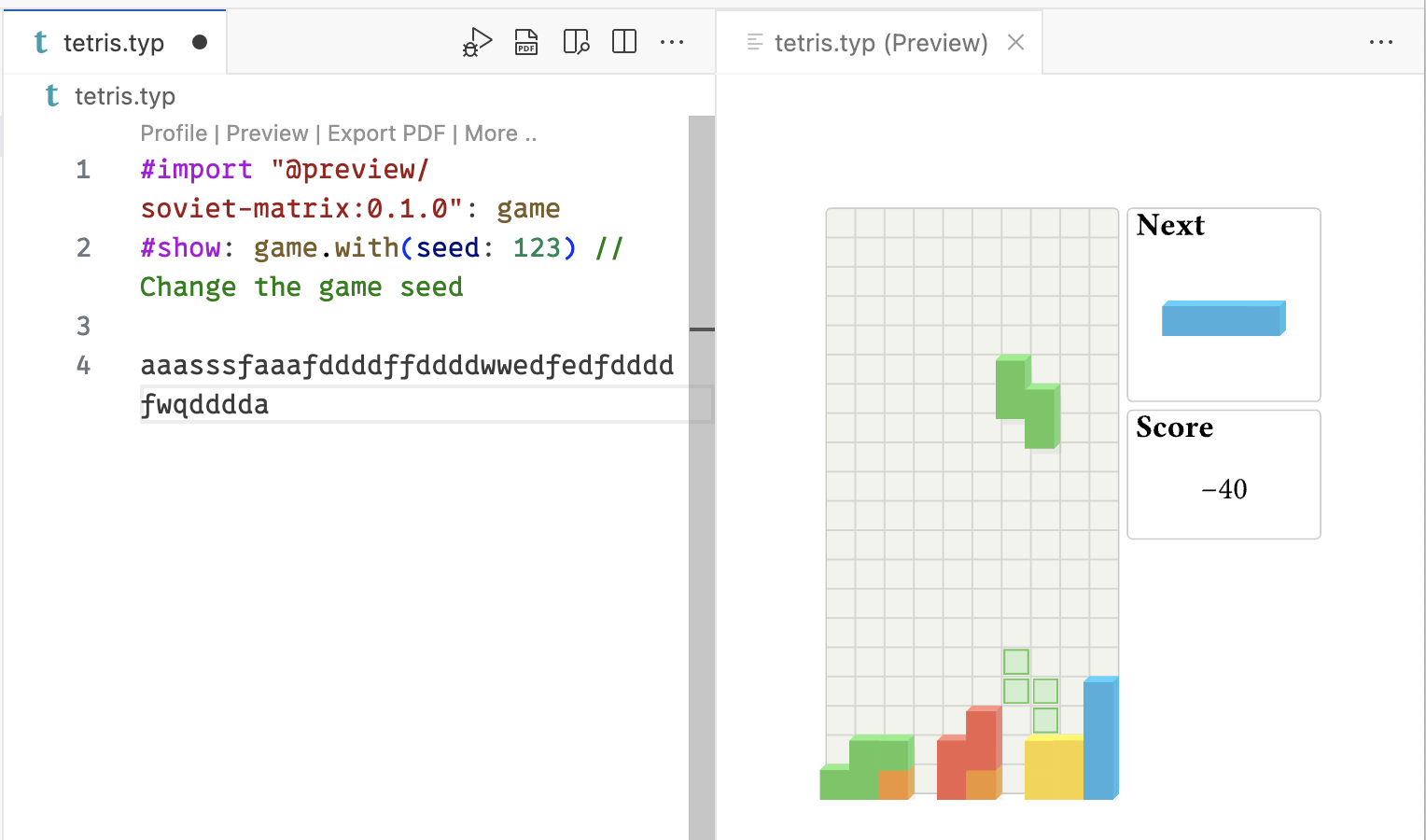Click line number 3 in the gutter

pyautogui.click(x=83, y=326)
